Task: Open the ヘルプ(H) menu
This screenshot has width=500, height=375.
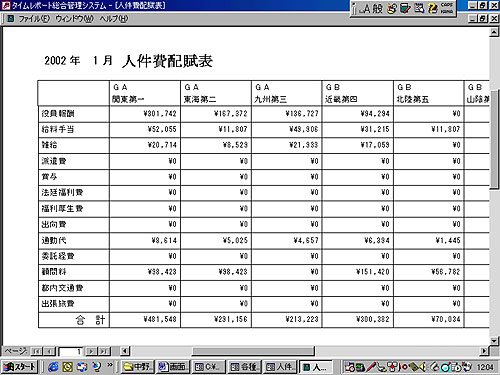Action: [114, 19]
